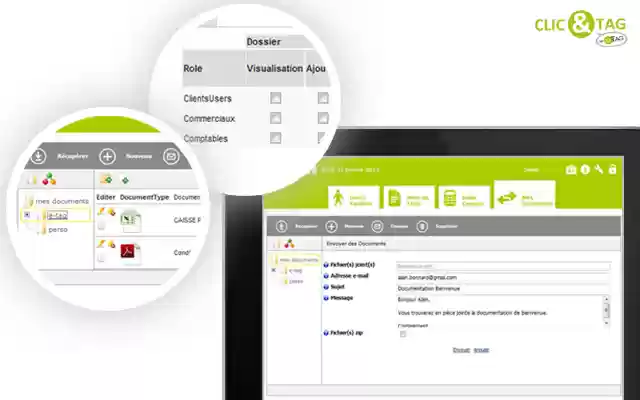Screen dimensions: 640x400
Task: Click help icon beside Adresse e-mail
Action: (326, 276)
